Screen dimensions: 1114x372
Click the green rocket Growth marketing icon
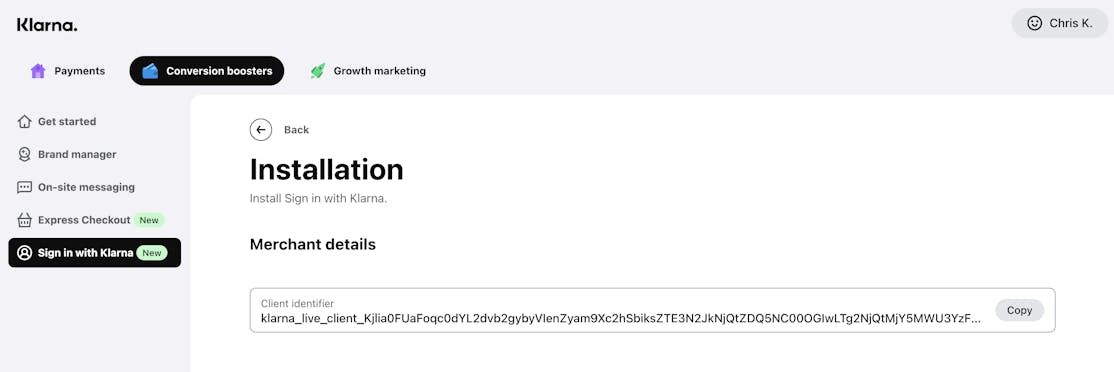click(x=318, y=71)
